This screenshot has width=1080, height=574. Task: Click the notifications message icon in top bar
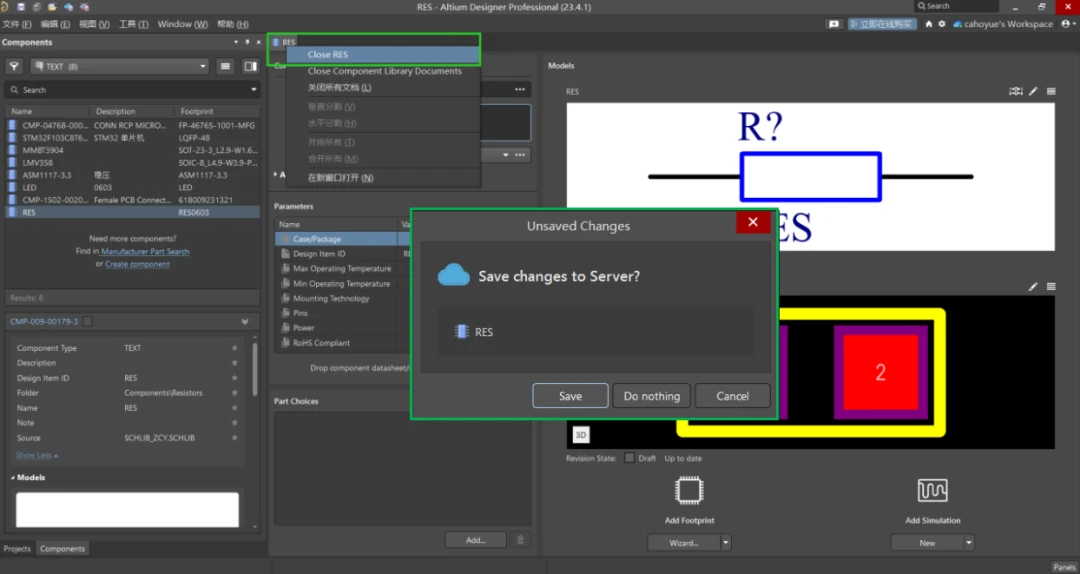tap(834, 23)
